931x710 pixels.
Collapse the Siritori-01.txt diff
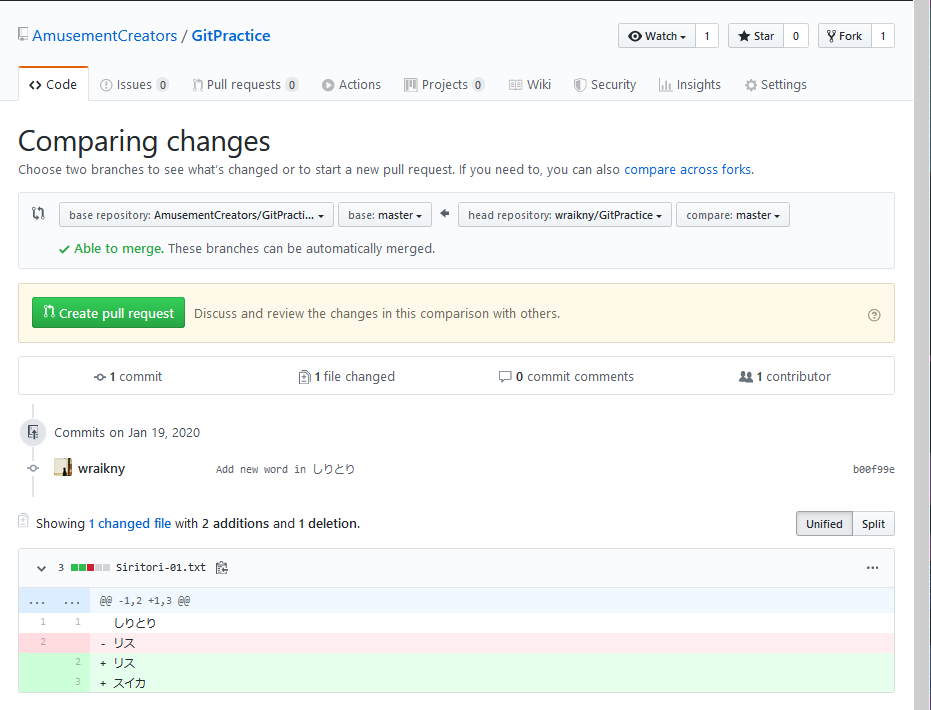41,568
